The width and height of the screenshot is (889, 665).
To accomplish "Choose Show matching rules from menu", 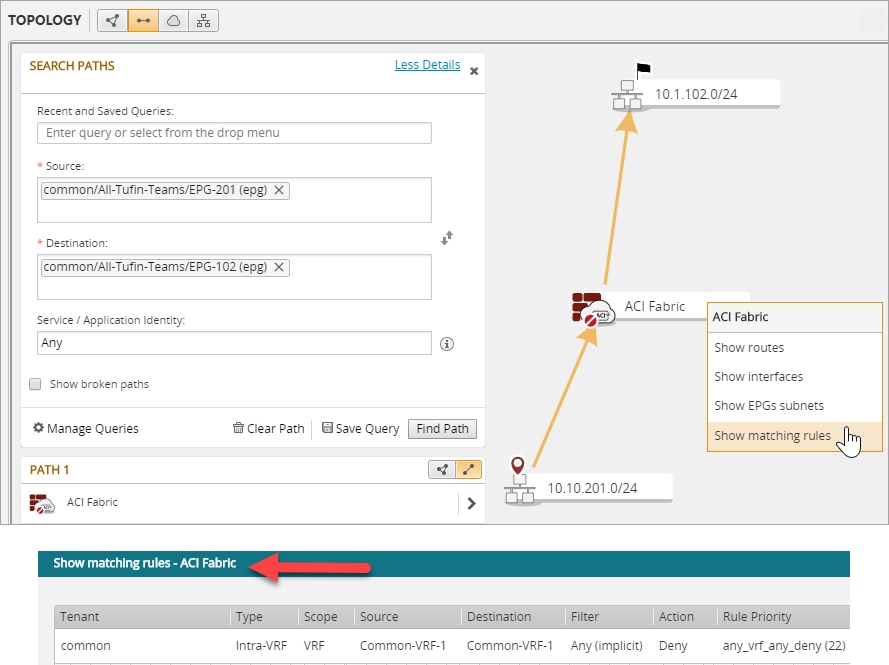I will click(x=772, y=436).
